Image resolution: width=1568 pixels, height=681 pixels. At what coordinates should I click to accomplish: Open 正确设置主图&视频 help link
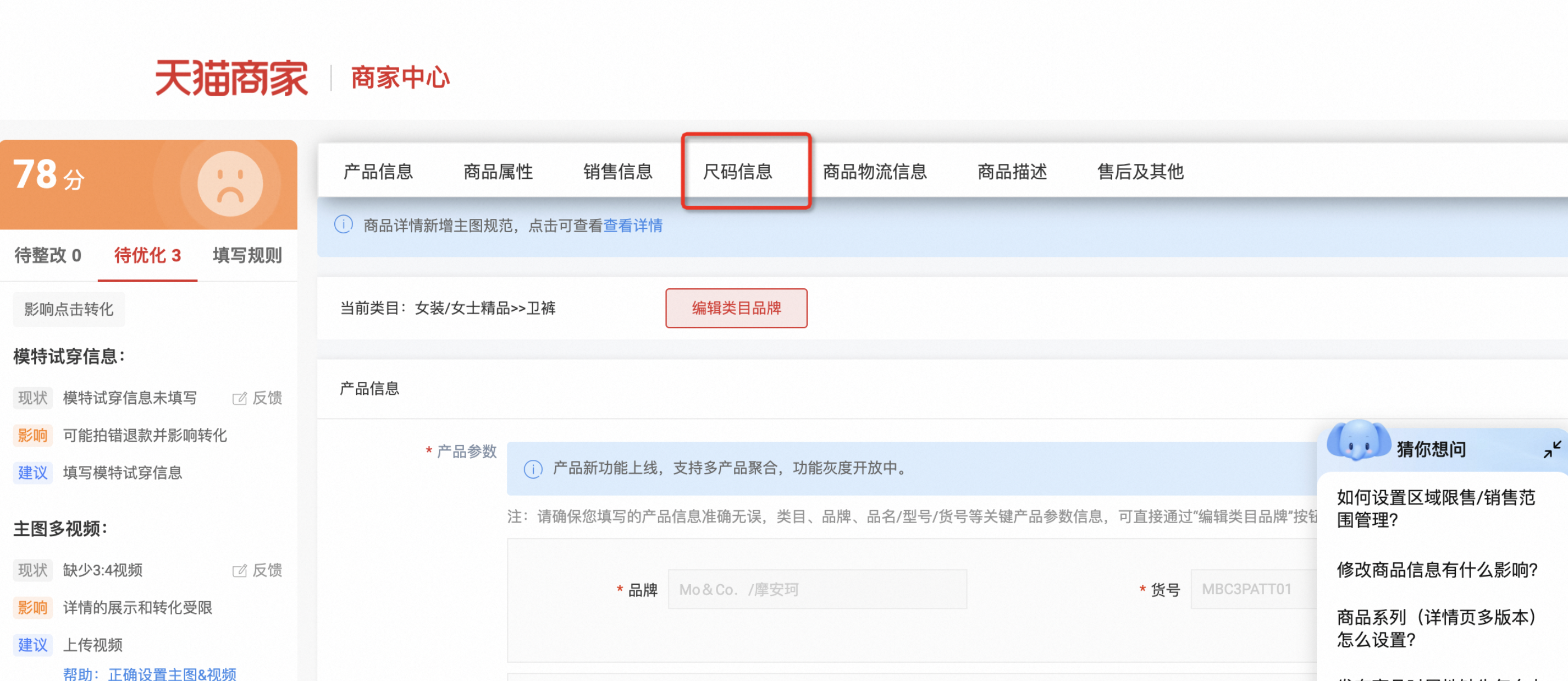(x=172, y=673)
